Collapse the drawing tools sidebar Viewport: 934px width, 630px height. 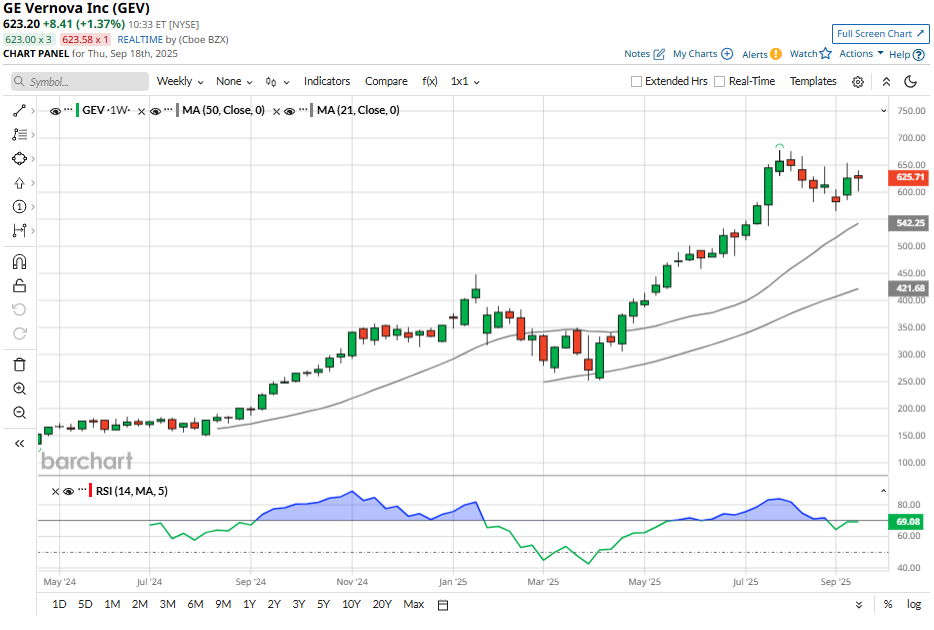coord(19,444)
